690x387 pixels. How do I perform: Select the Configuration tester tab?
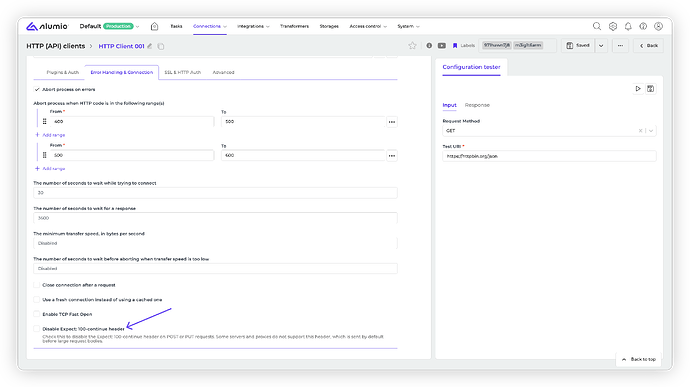pyautogui.click(x=471, y=67)
